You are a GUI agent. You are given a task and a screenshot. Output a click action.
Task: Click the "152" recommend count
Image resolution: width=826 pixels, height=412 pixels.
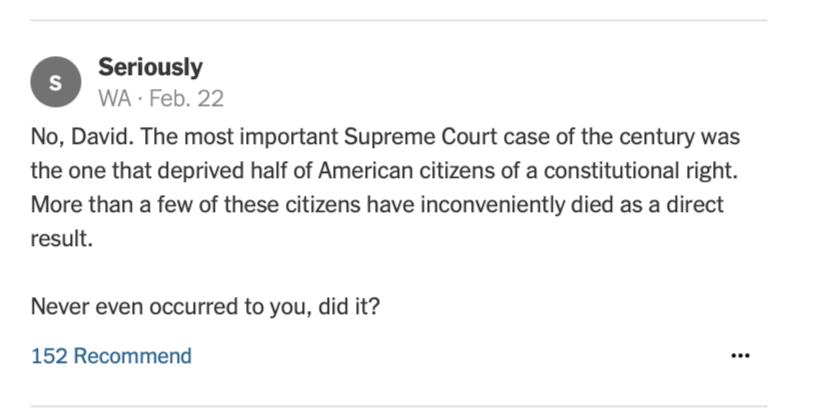coord(50,356)
